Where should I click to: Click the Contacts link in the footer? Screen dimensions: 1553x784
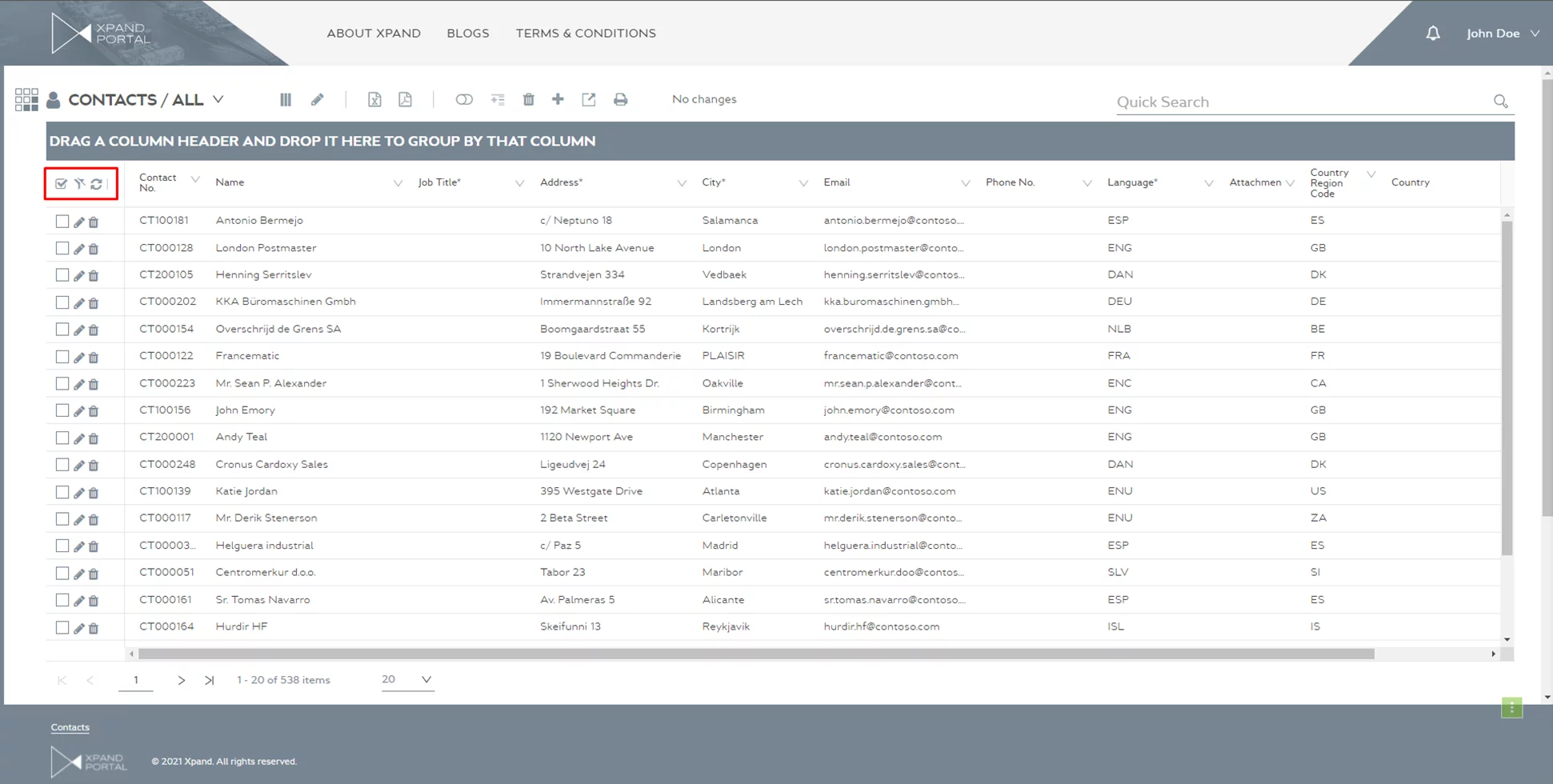[70, 727]
